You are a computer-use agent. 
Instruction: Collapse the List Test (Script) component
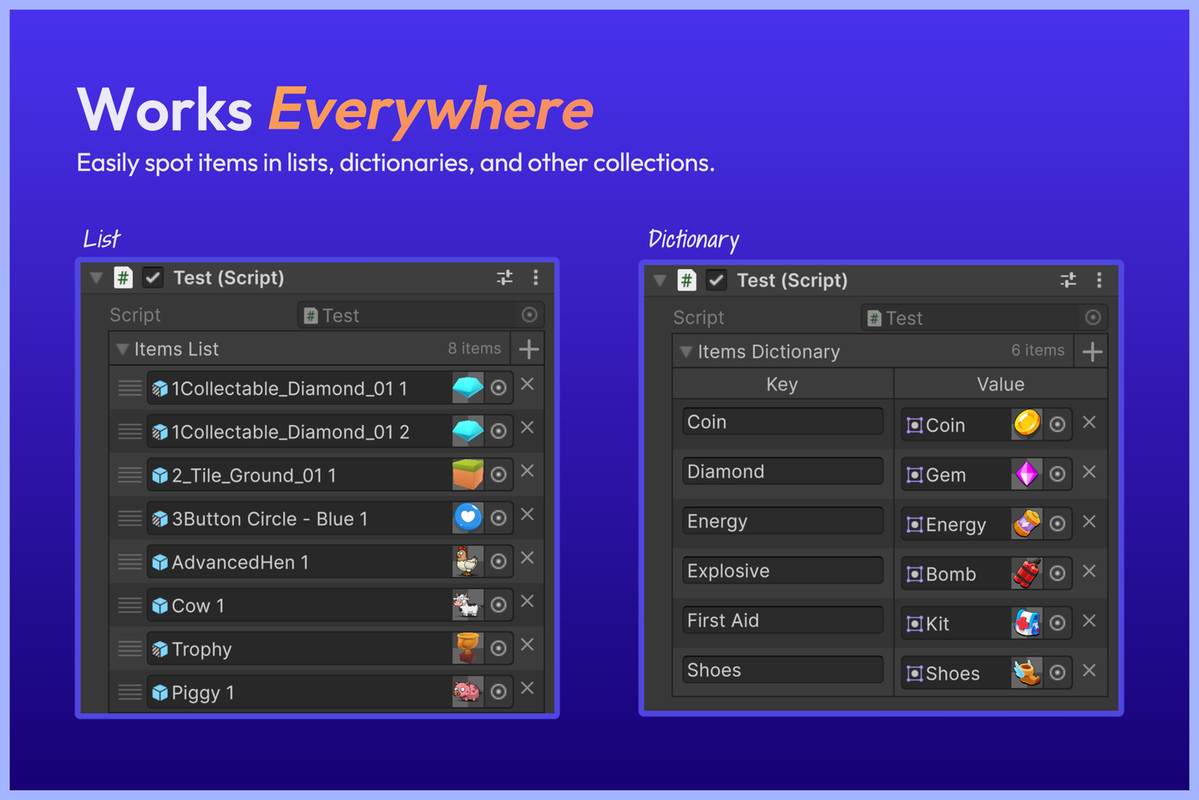click(96, 278)
